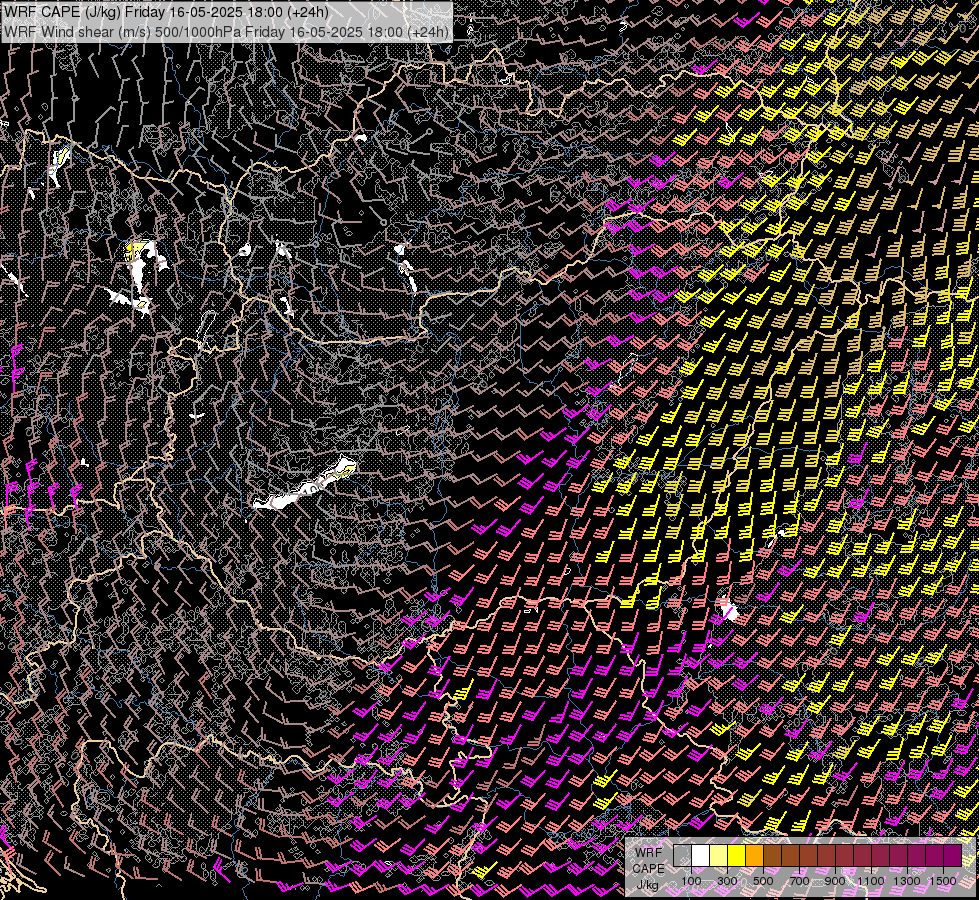979x900 pixels.
Task: Select the purple legend swatch above 1500
Action: [952, 855]
